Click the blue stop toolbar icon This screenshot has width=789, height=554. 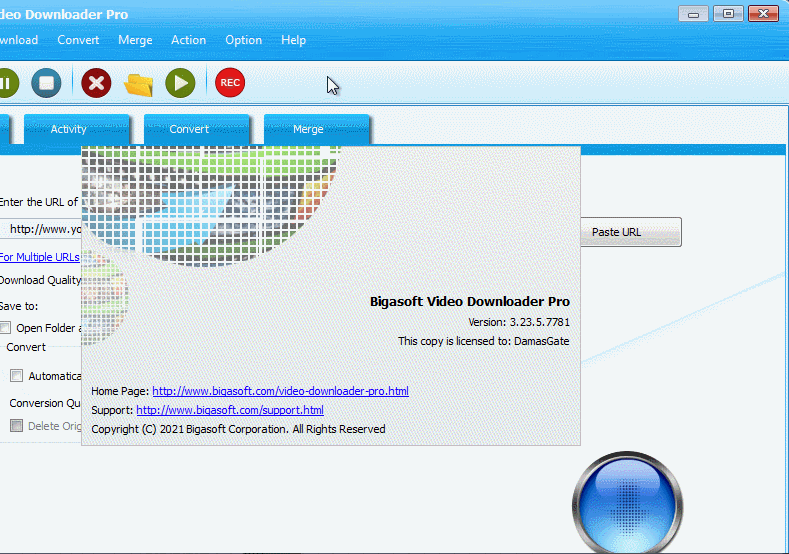46,83
